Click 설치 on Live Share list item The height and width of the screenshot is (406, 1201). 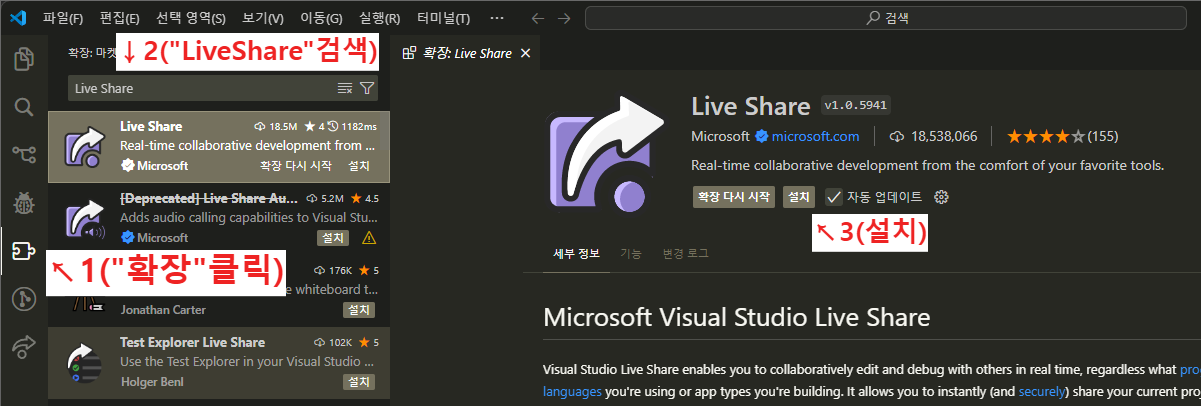click(359, 165)
